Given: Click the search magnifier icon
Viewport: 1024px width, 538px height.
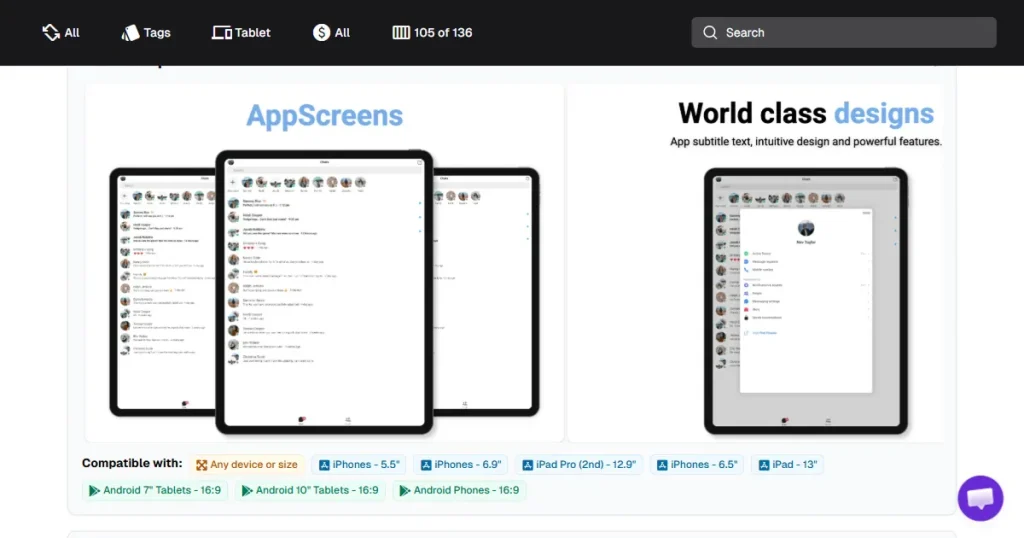Looking at the screenshot, I should (x=710, y=33).
